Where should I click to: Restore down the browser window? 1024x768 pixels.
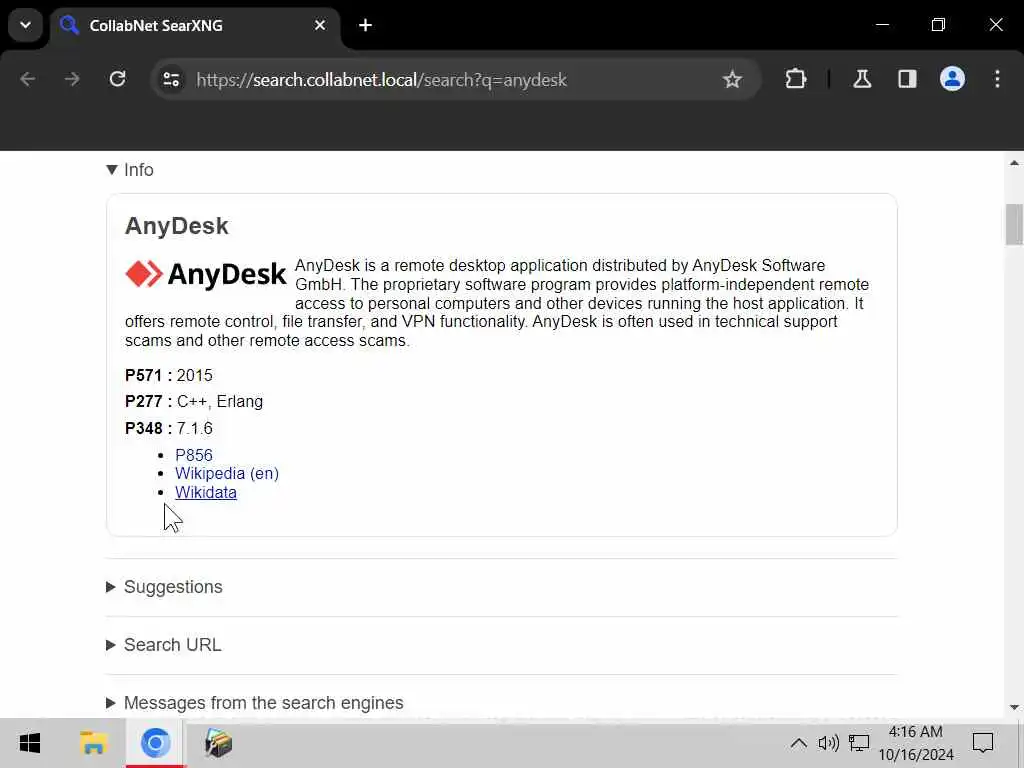coord(938,25)
